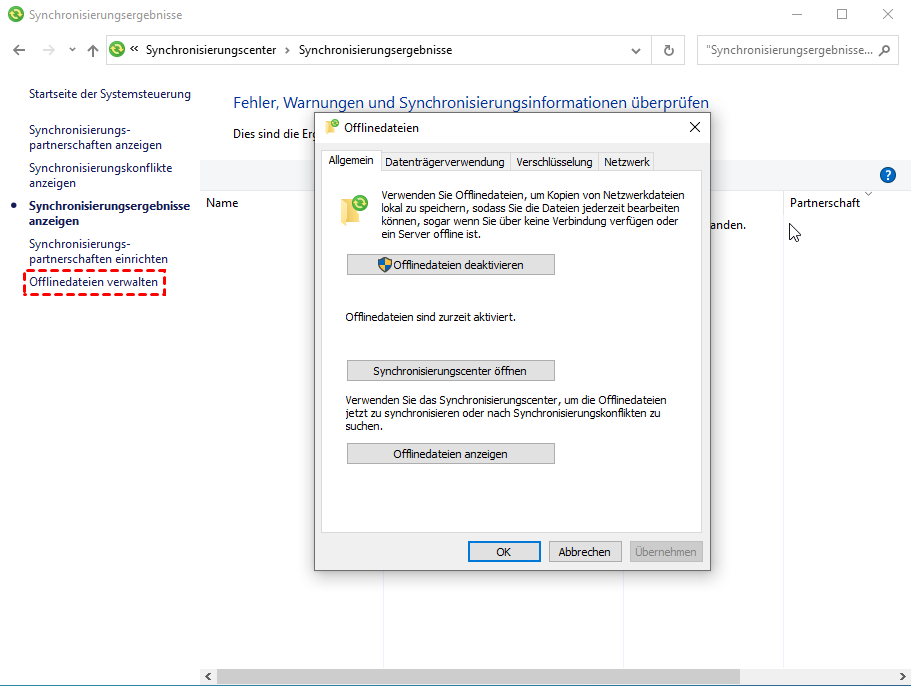Viewport: 911px width, 686px height.
Task: Go up one folder level
Action: [93, 51]
